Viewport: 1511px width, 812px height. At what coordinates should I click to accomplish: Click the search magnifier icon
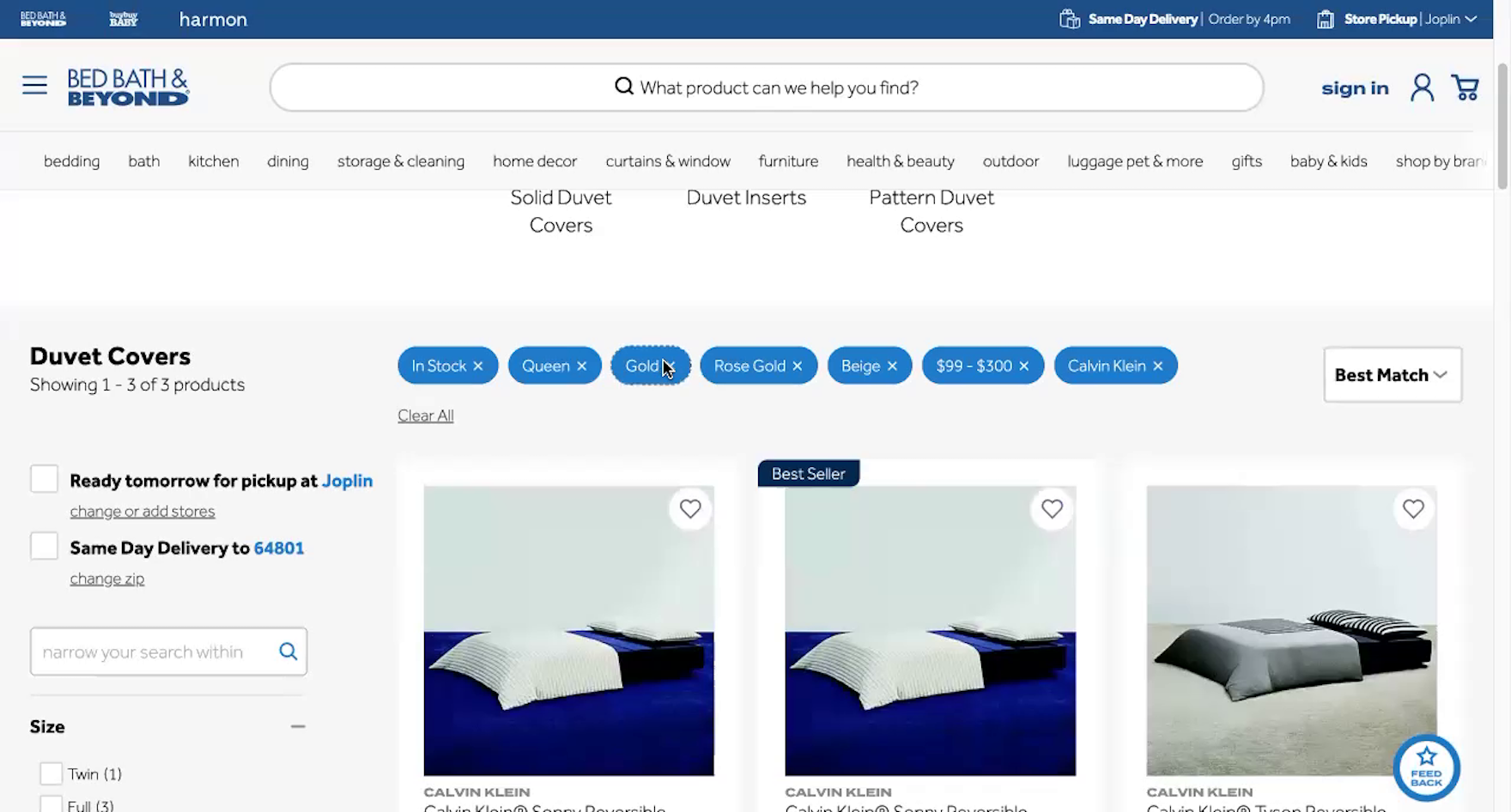click(624, 86)
